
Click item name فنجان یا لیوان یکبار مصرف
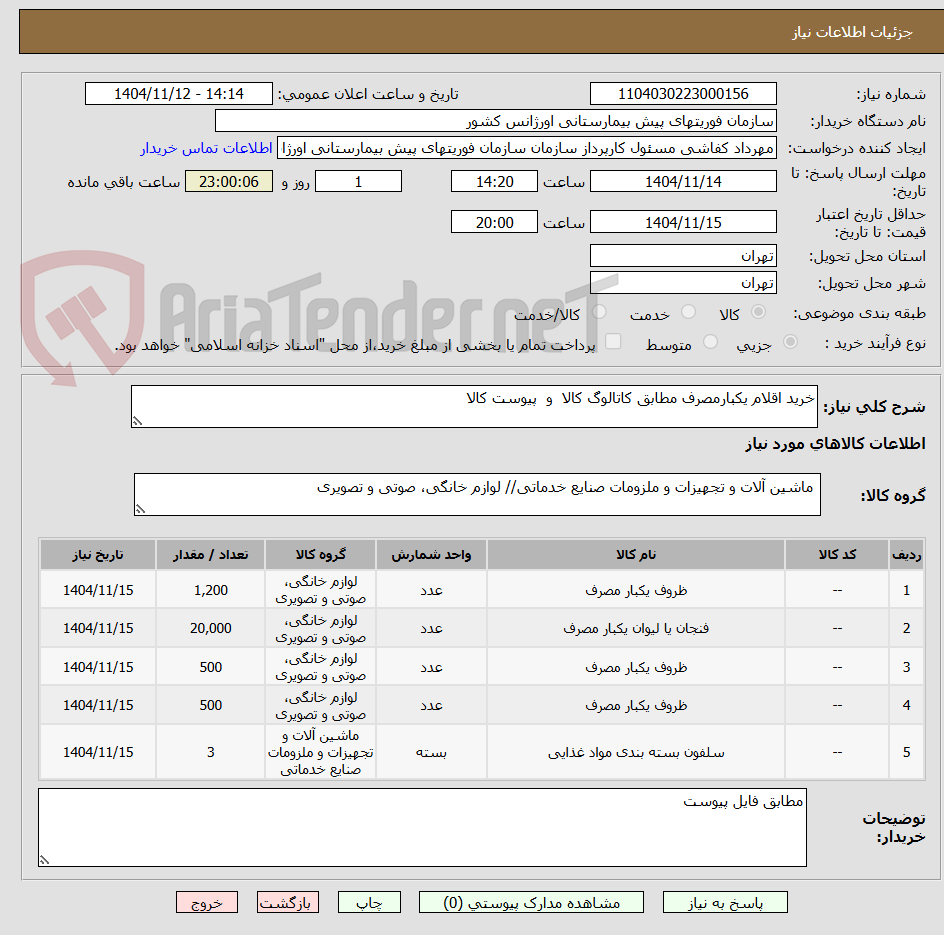[x=636, y=629]
